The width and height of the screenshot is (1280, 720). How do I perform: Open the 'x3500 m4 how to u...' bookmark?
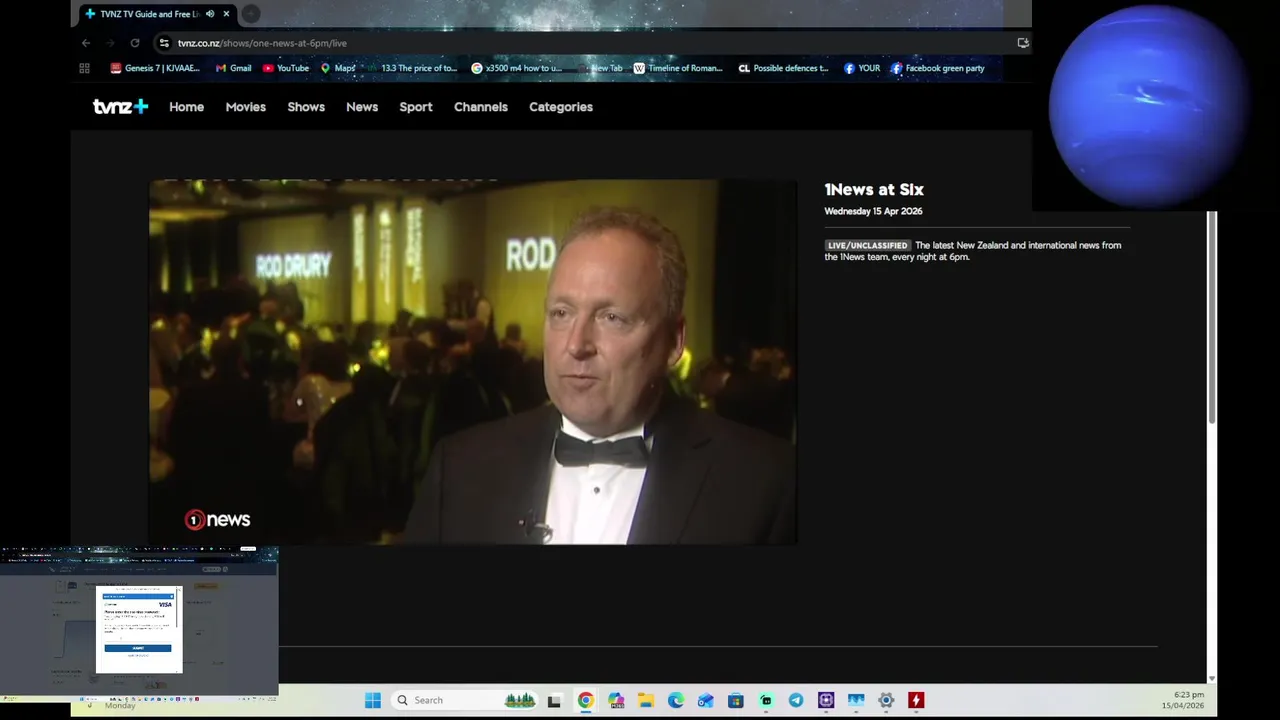[517, 68]
